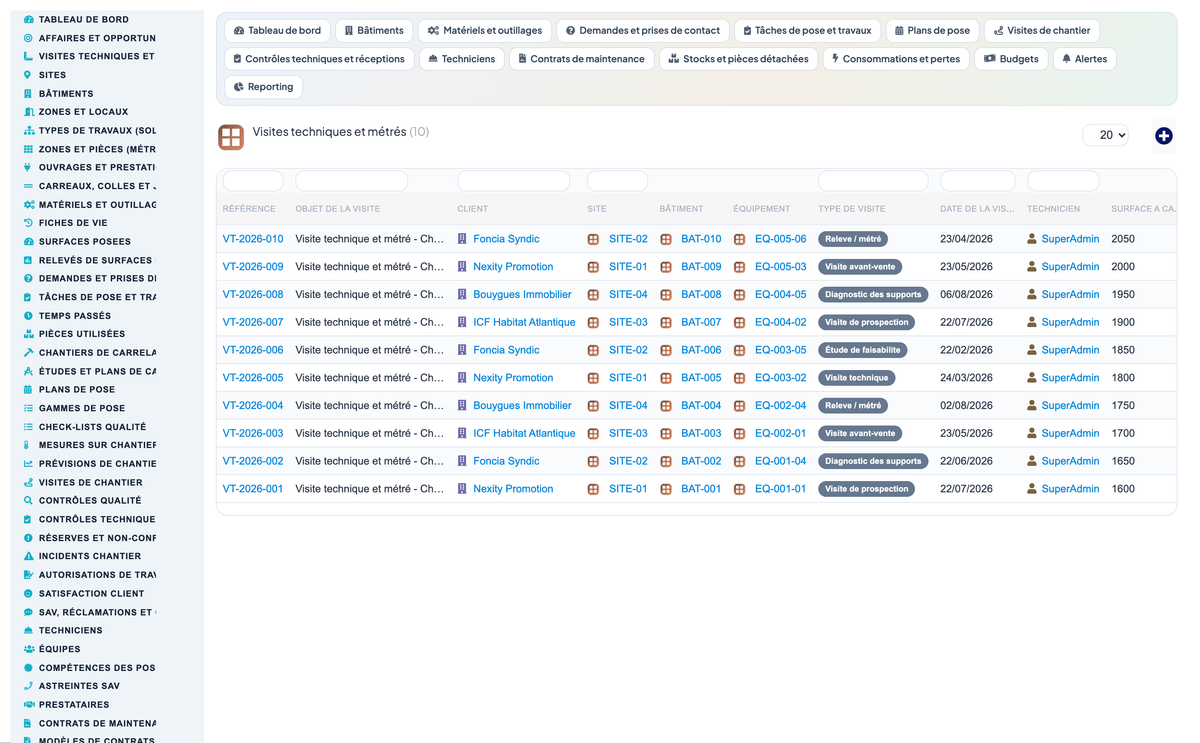Click equipment icon beside EQ-004-02
The image size is (1200, 743).
[740, 322]
